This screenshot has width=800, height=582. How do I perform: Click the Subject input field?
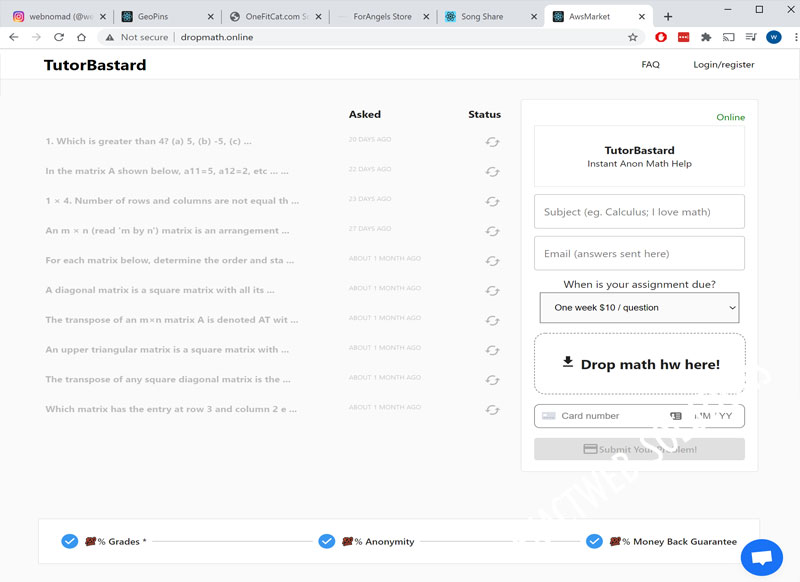(x=639, y=212)
